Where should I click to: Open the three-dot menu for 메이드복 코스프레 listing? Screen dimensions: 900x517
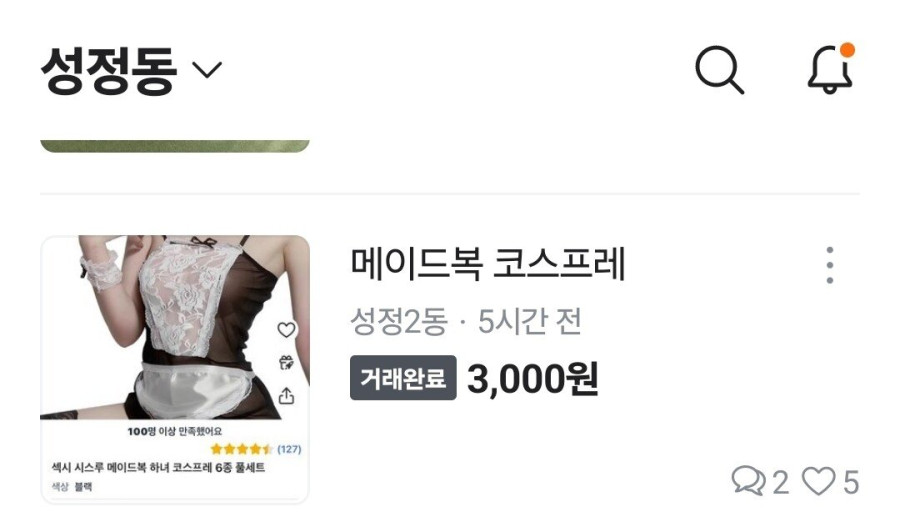point(830,265)
